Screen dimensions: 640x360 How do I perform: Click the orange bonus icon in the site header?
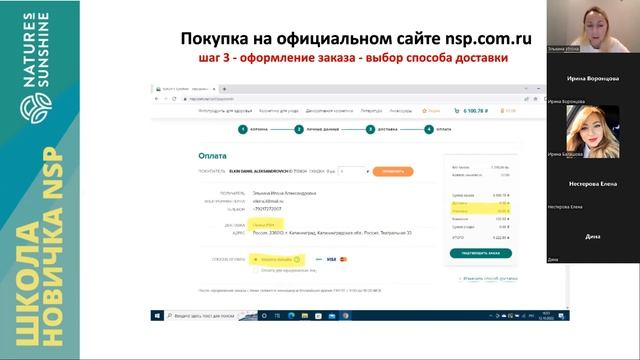click(x=502, y=111)
